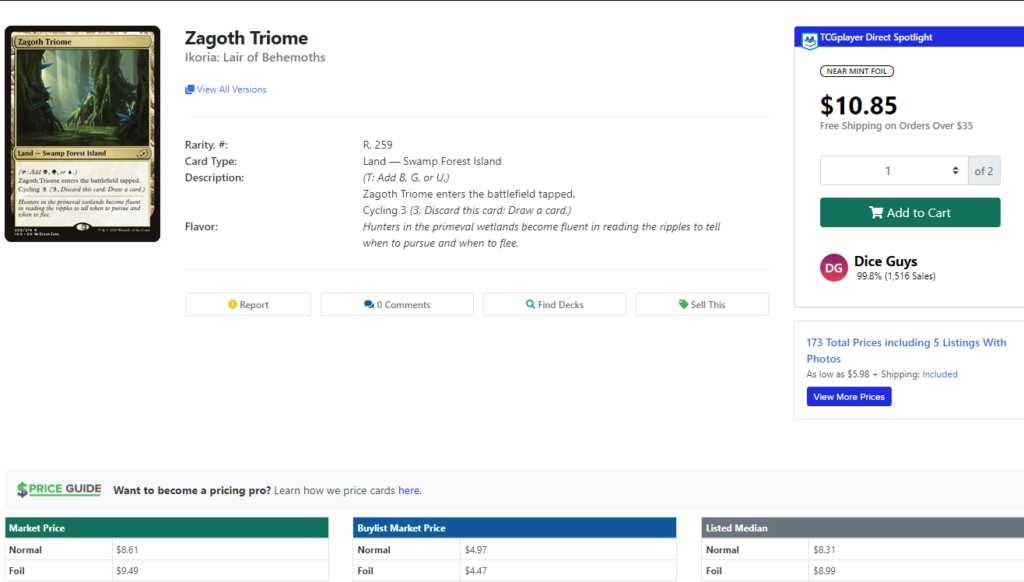The image size is (1024, 582).
Task: Click 'Free Shipping on Orders Over $35' text
Action: pos(896,125)
